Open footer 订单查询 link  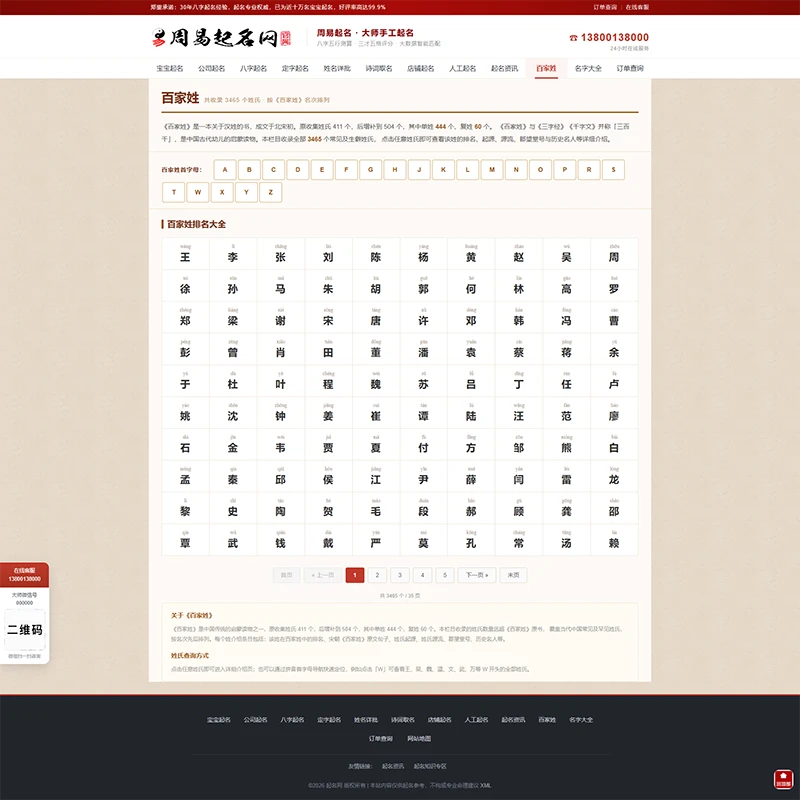pyautogui.click(x=381, y=738)
